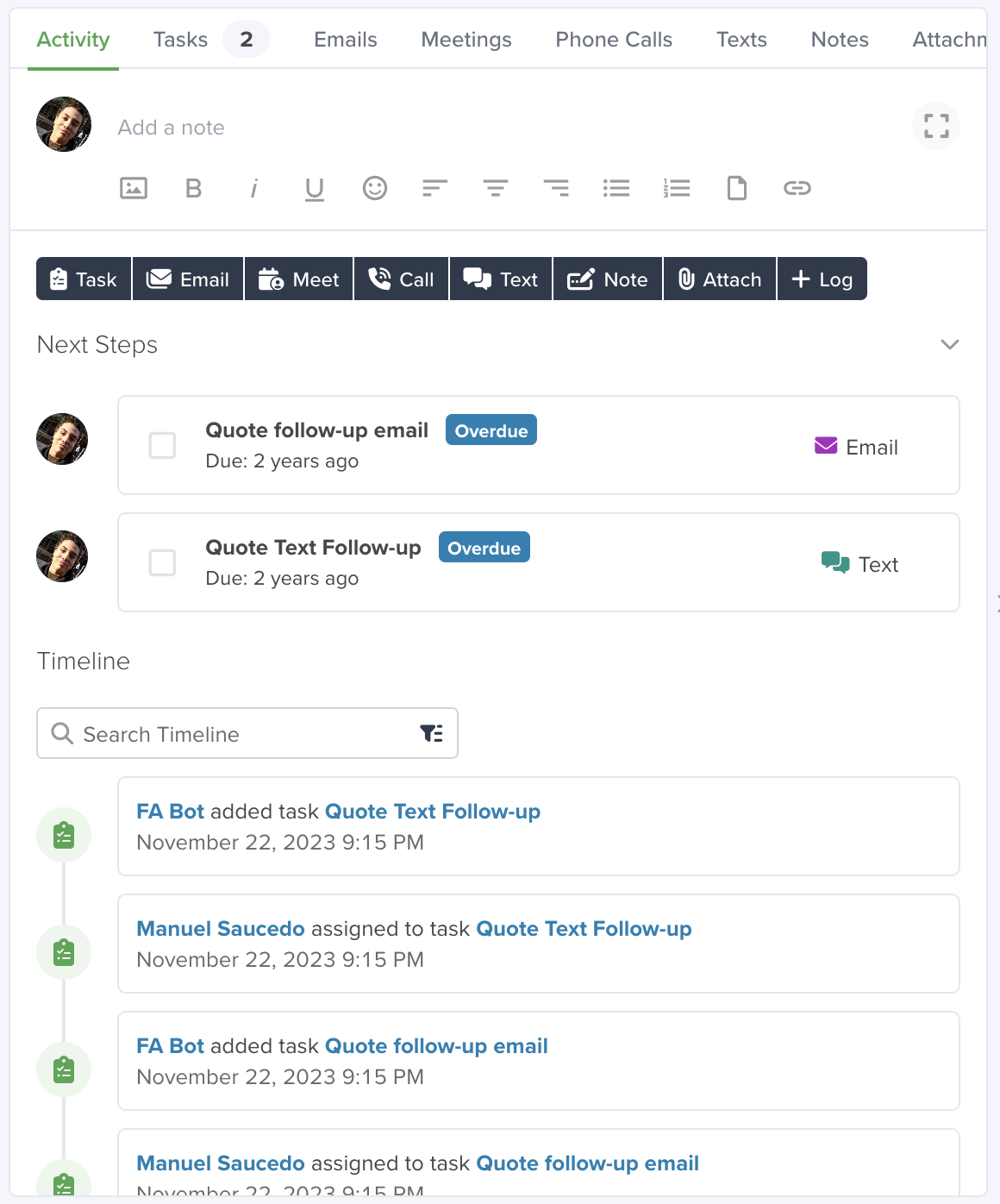
Task: Open Quote Text Follow-up task title in Next Steps
Action: pyautogui.click(x=313, y=547)
